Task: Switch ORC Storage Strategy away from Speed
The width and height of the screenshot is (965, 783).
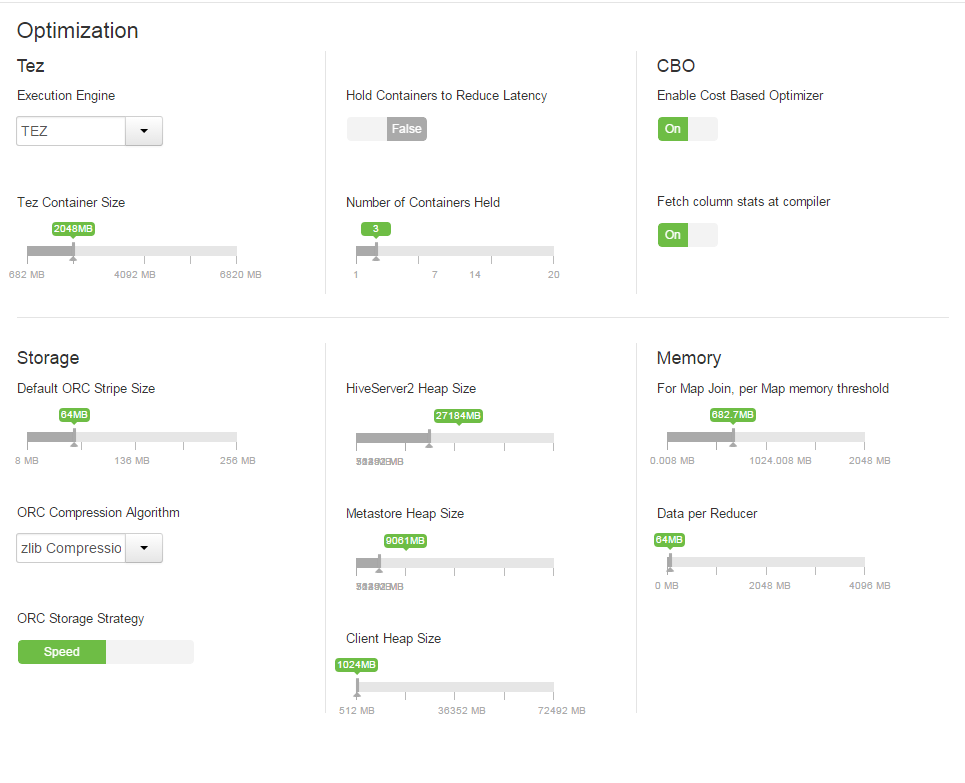Action: point(150,651)
